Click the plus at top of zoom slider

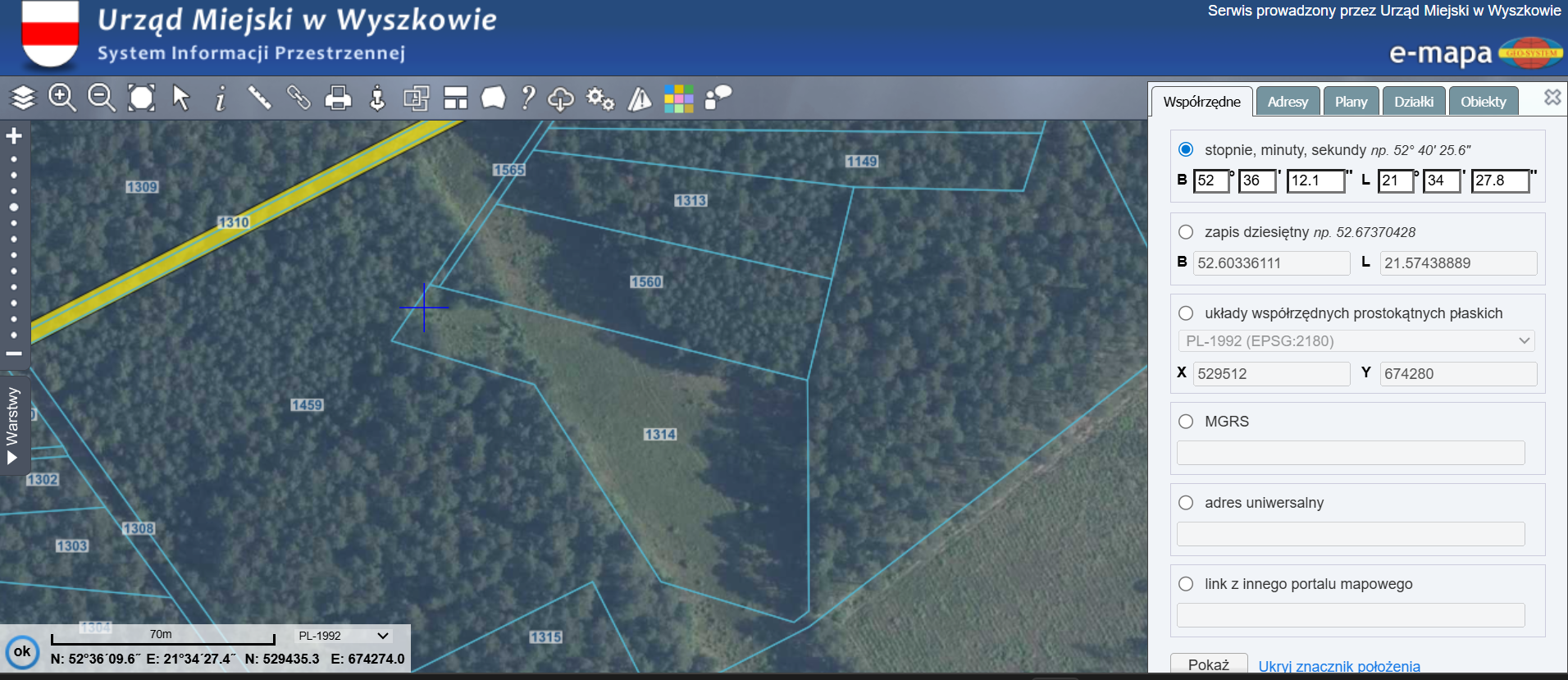point(14,135)
